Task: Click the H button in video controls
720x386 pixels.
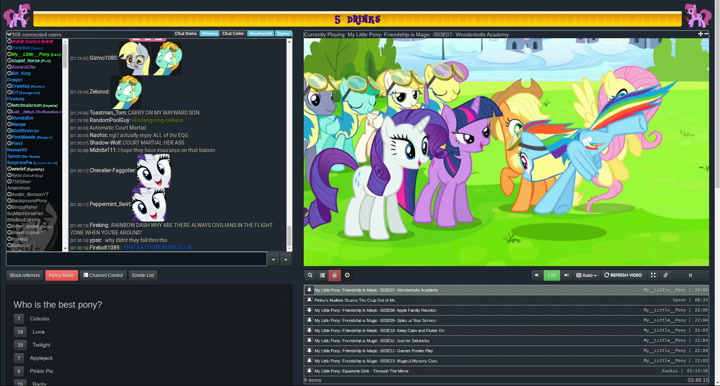Action: (x=690, y=275)
